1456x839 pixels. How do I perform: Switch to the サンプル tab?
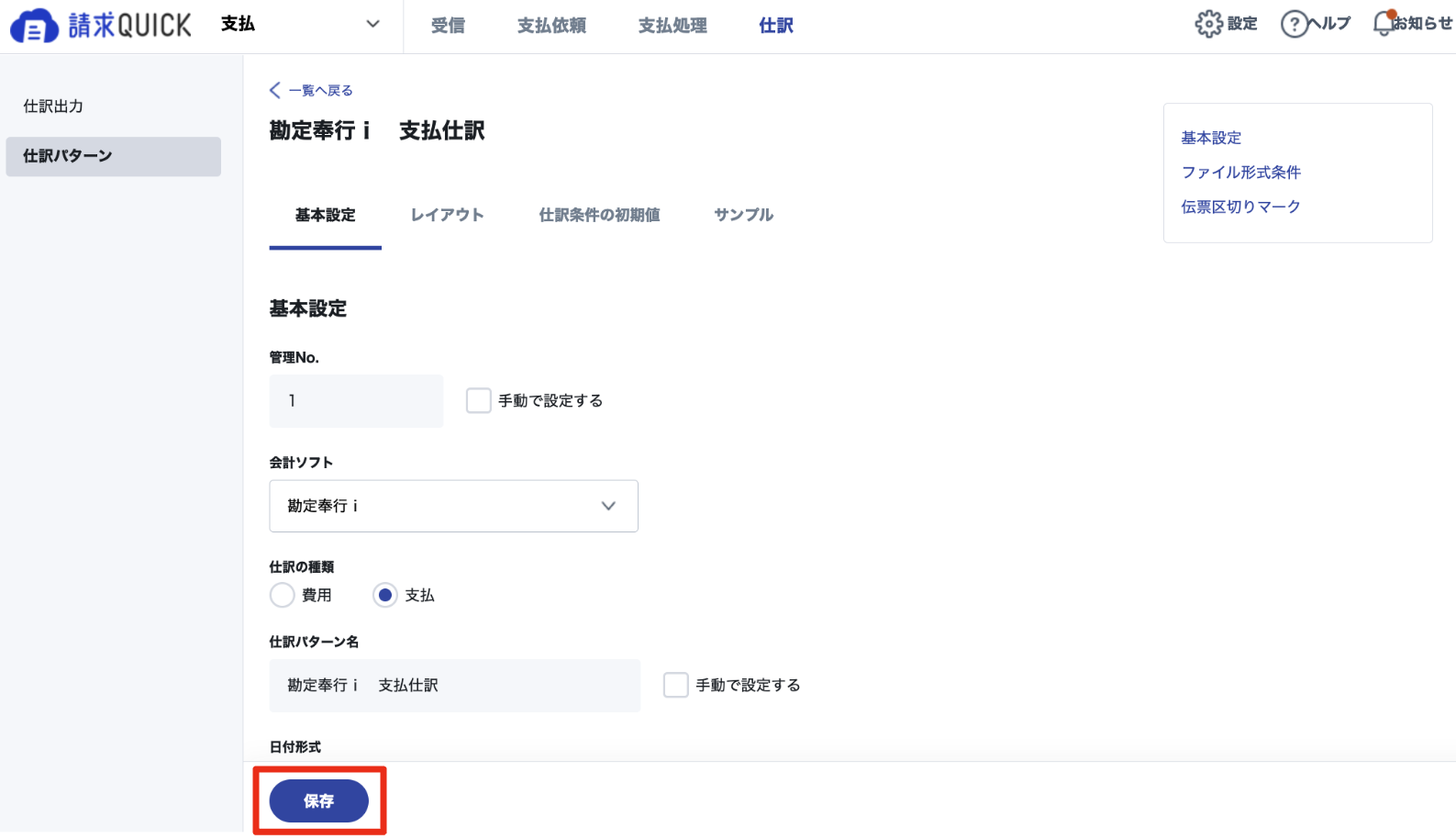[x=744, y=215]
